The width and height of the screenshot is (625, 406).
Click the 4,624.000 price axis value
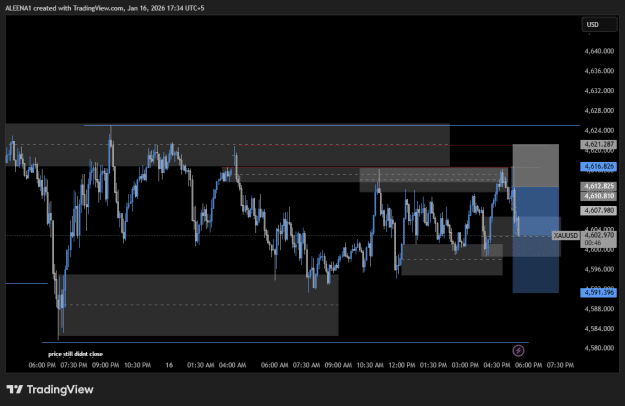click(x=599, y=130)
